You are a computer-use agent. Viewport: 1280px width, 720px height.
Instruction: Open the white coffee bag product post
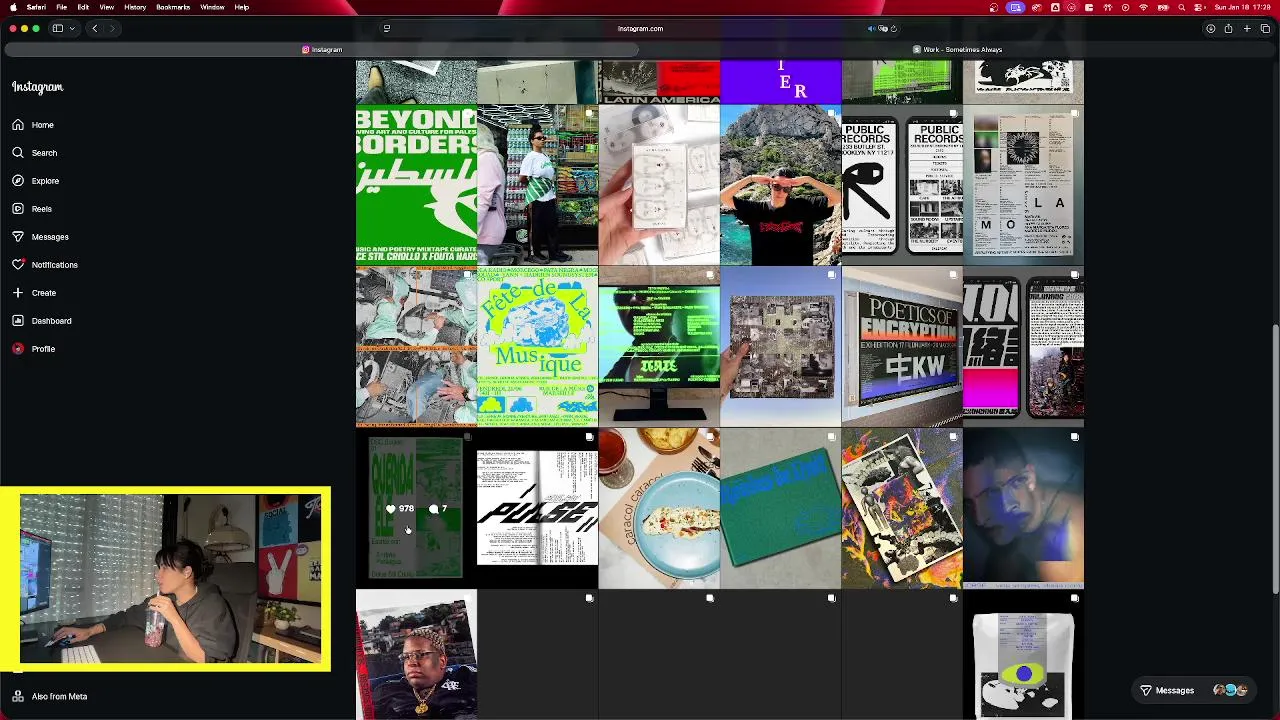click(x=1023, y=656)
